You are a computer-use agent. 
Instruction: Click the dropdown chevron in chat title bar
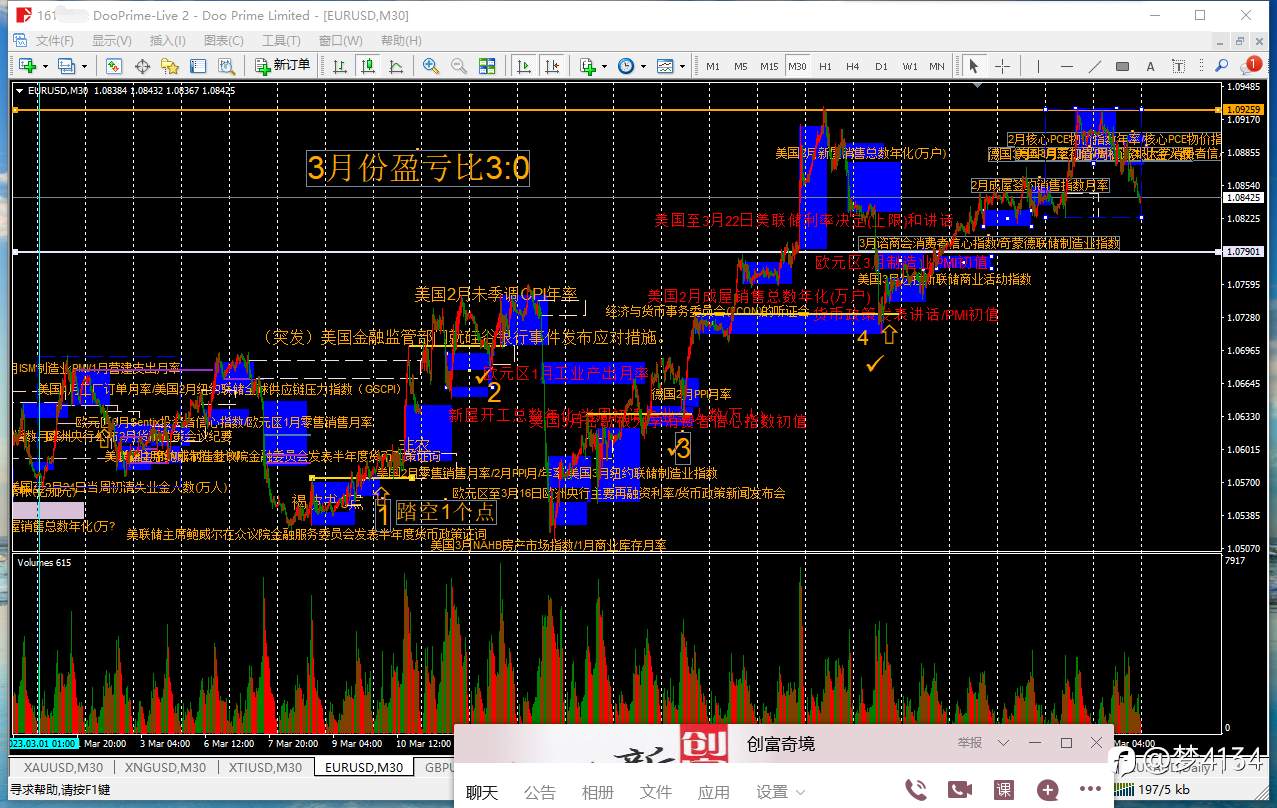(1003, 743)
